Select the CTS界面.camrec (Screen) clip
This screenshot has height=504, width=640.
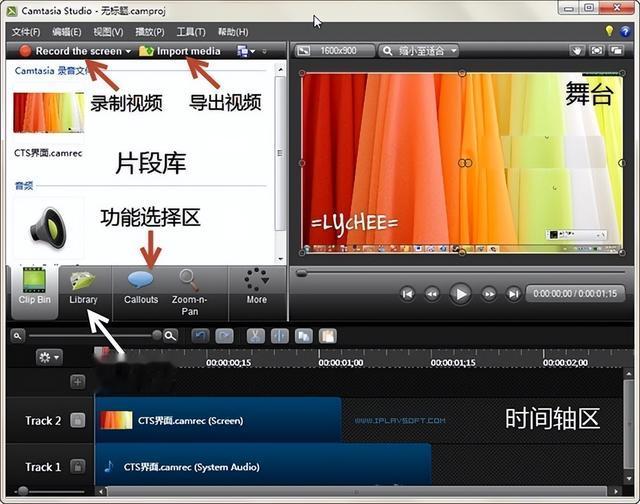click(x=218, y=420)
